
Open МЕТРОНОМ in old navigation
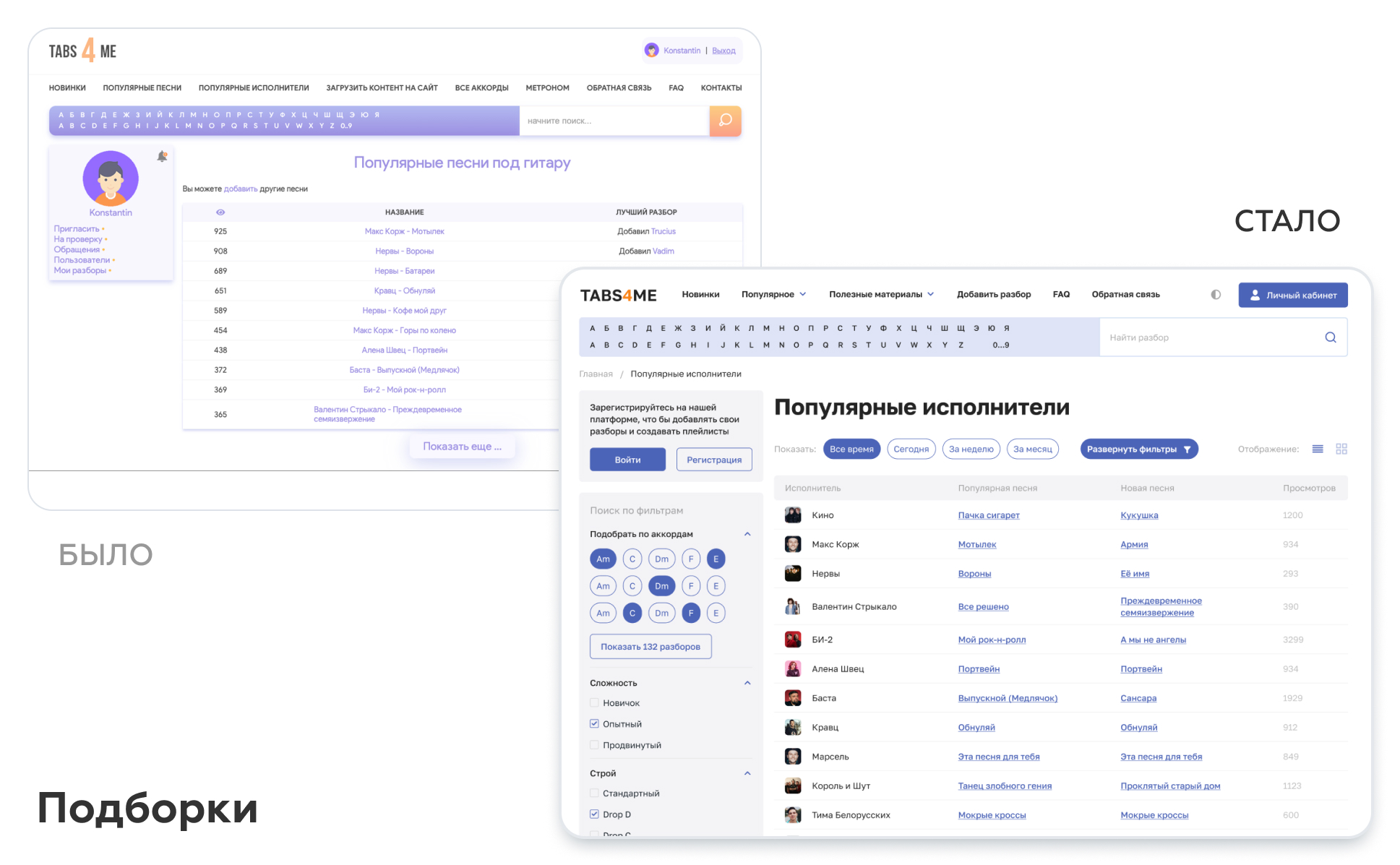547,88
